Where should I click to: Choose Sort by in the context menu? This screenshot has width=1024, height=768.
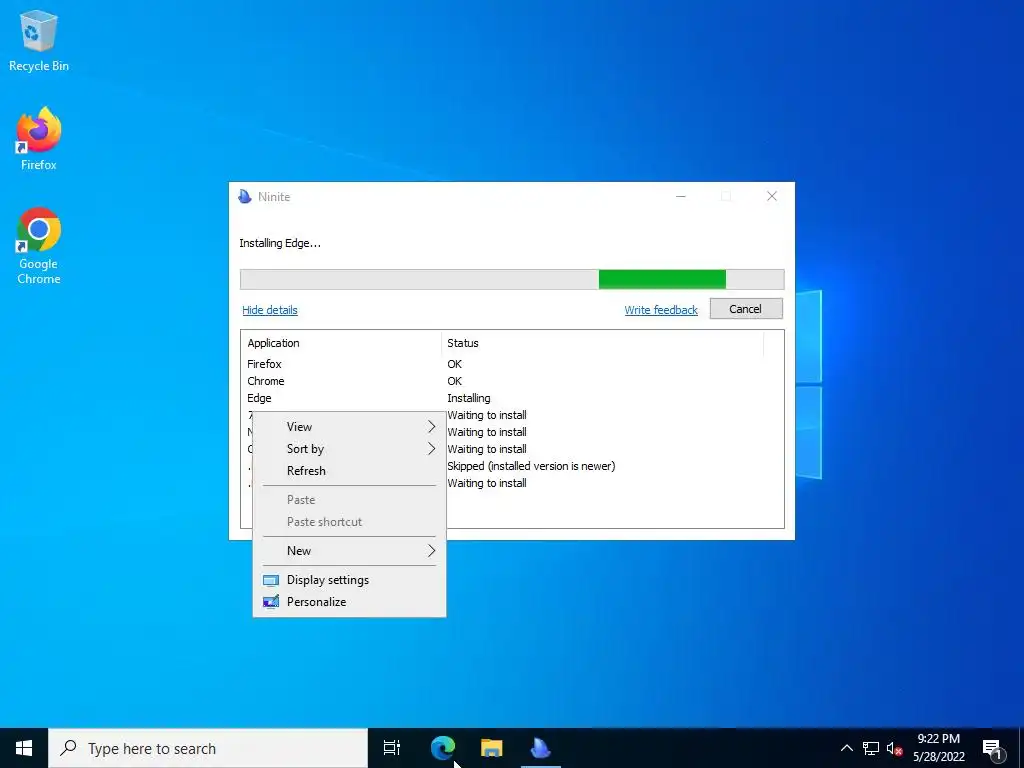pos(349,449)
